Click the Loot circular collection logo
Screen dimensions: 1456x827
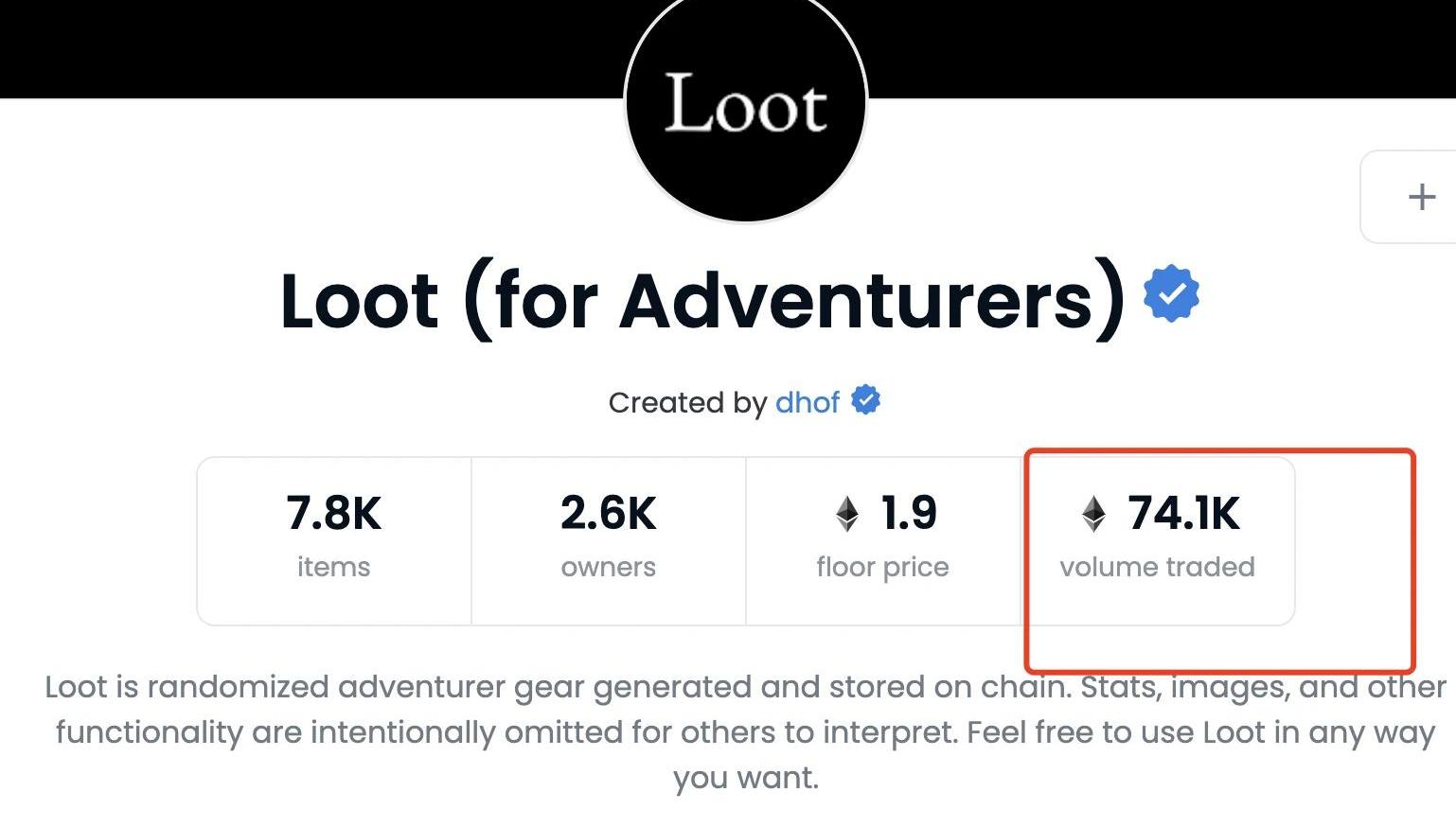(x=746, y=104)
